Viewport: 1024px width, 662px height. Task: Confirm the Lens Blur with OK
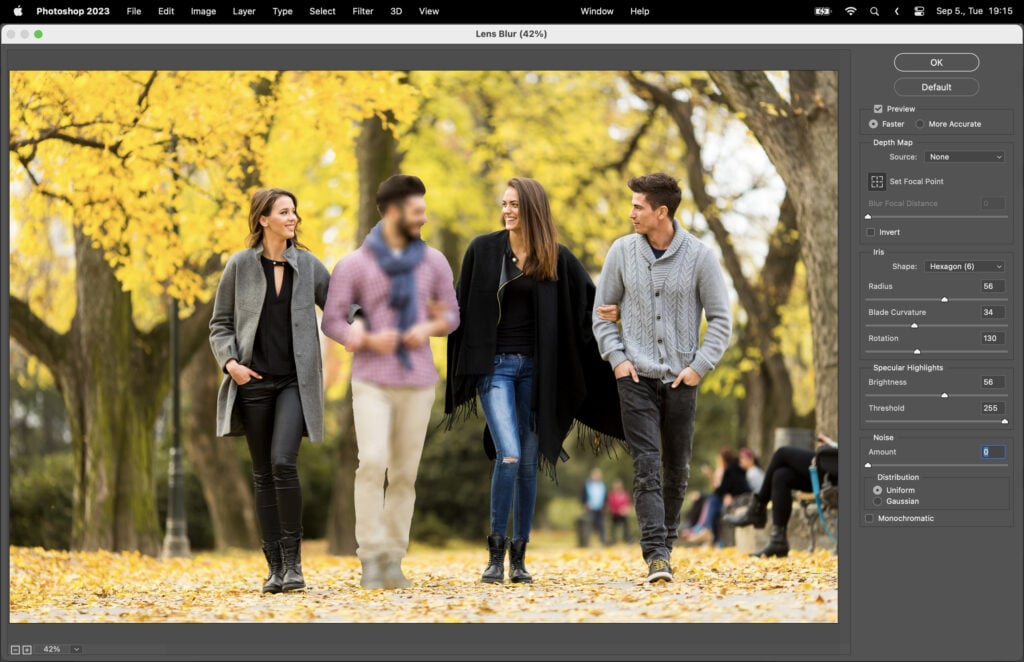tap(936, 62)
